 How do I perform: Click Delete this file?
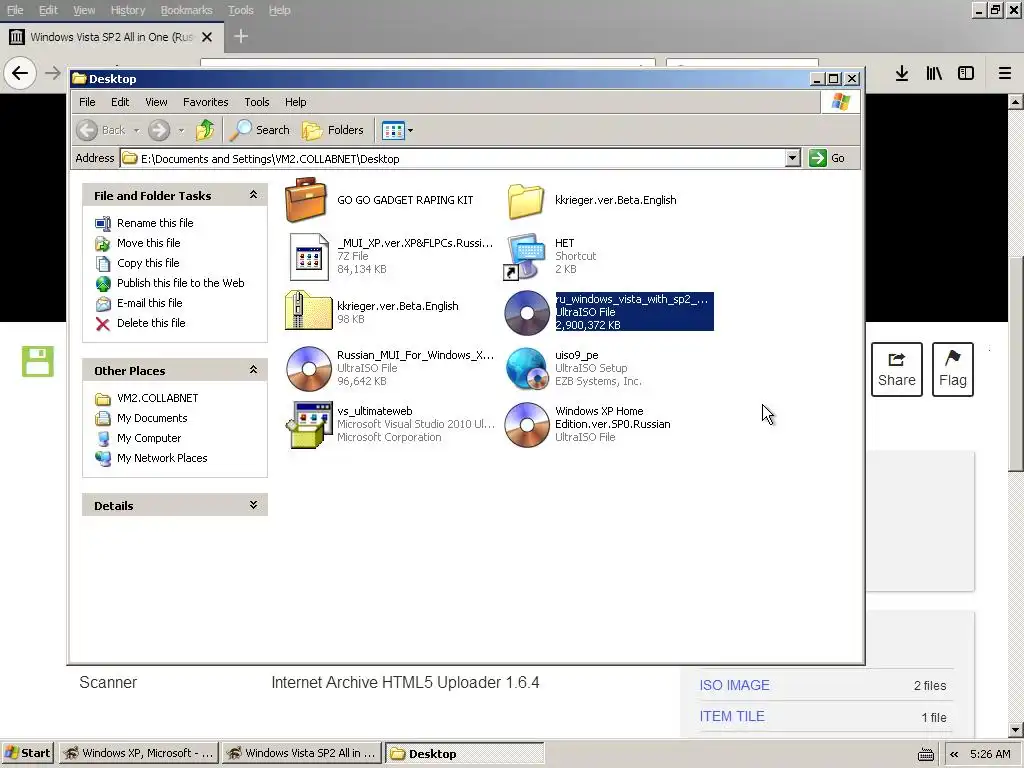coord(151,323)
